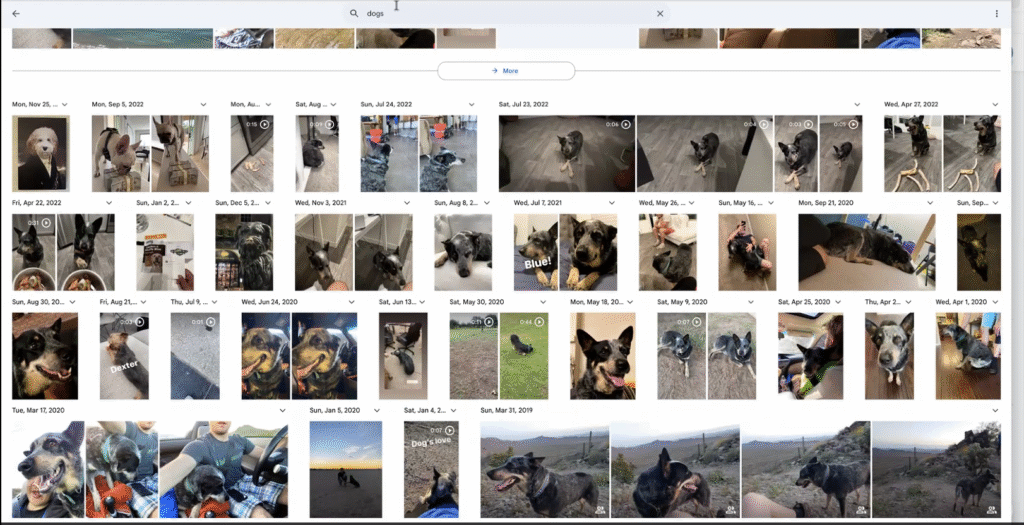Click the back arrow icon
The width and height of the screenshot is (1024, 525).
click(16, 14)
